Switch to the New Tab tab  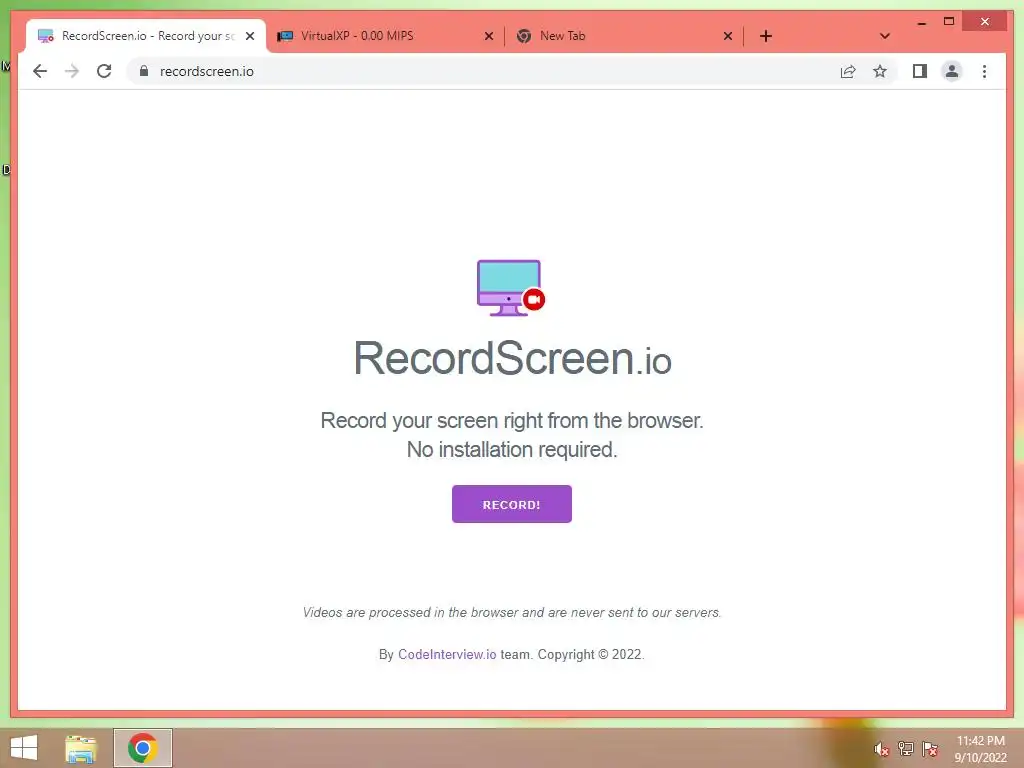coord(624,36)
